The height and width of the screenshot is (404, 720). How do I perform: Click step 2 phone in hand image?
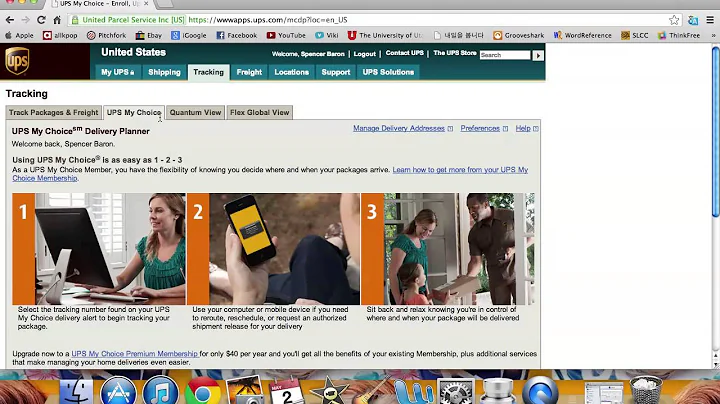273,249
